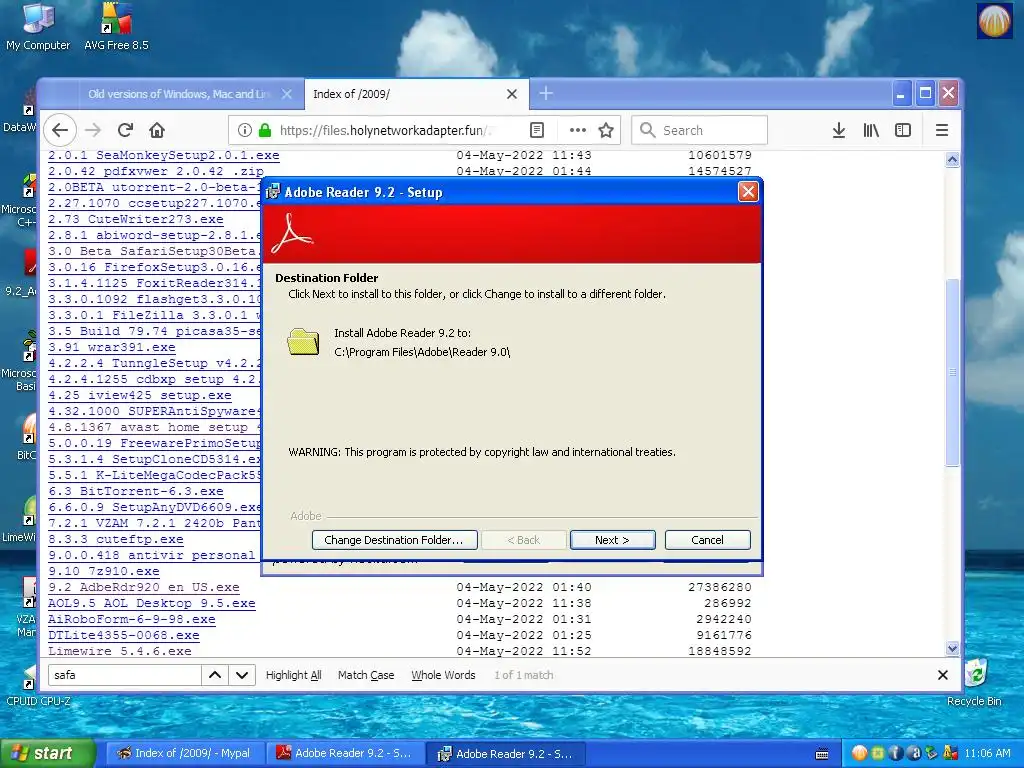
Task: Toggle Reader View icon in address bar
Action: point(537,130)
